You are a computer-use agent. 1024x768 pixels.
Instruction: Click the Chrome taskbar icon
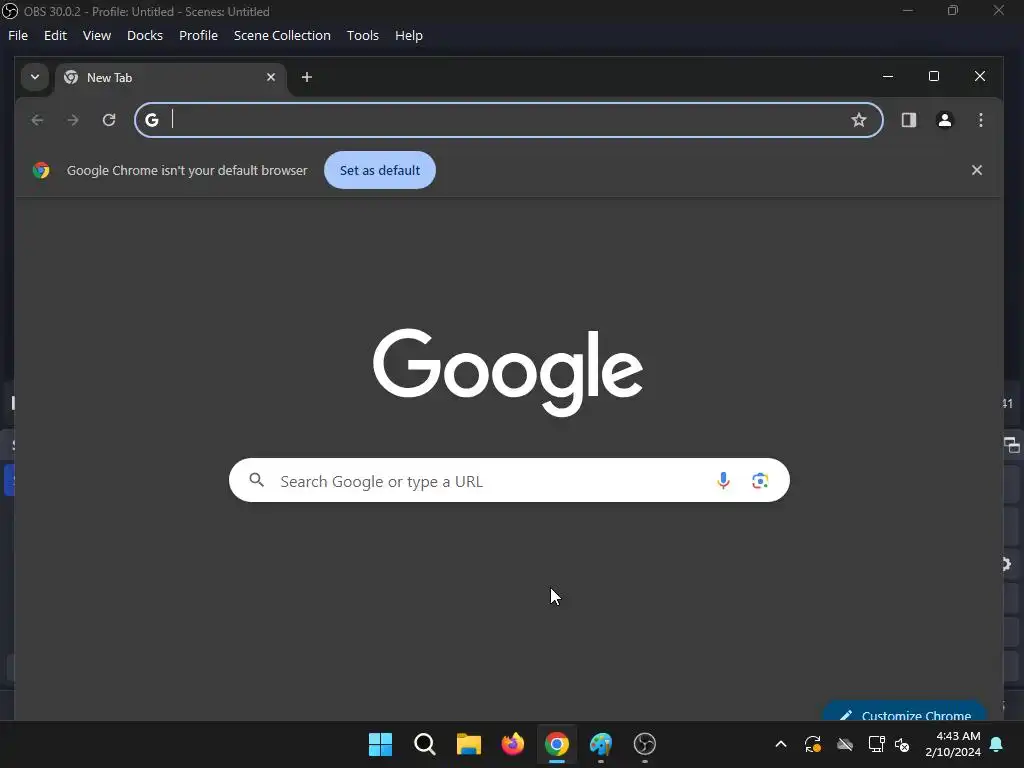(x=556, y=744)
